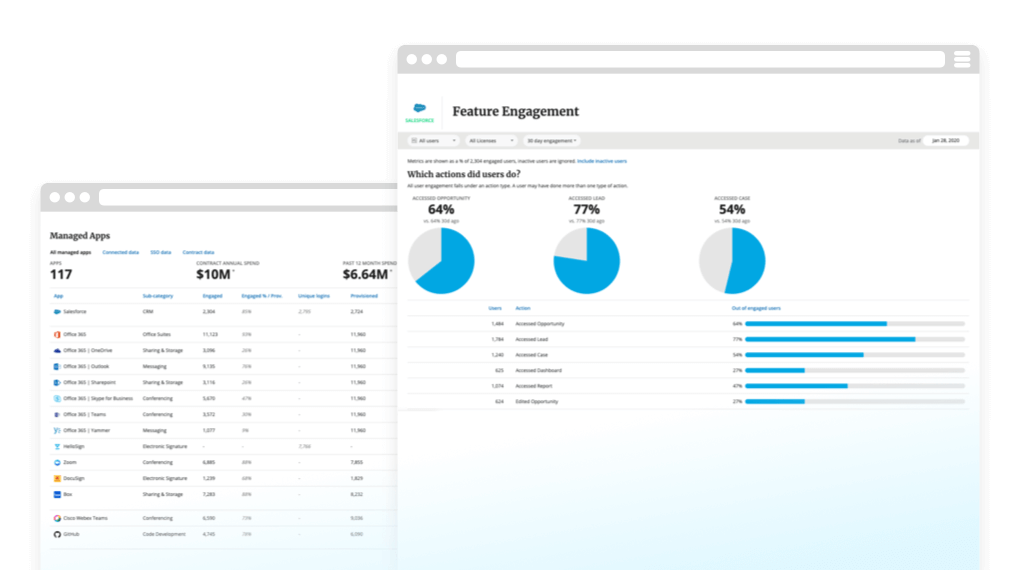Click the Cisco Webex Teams row name

(x=85, y=519)
